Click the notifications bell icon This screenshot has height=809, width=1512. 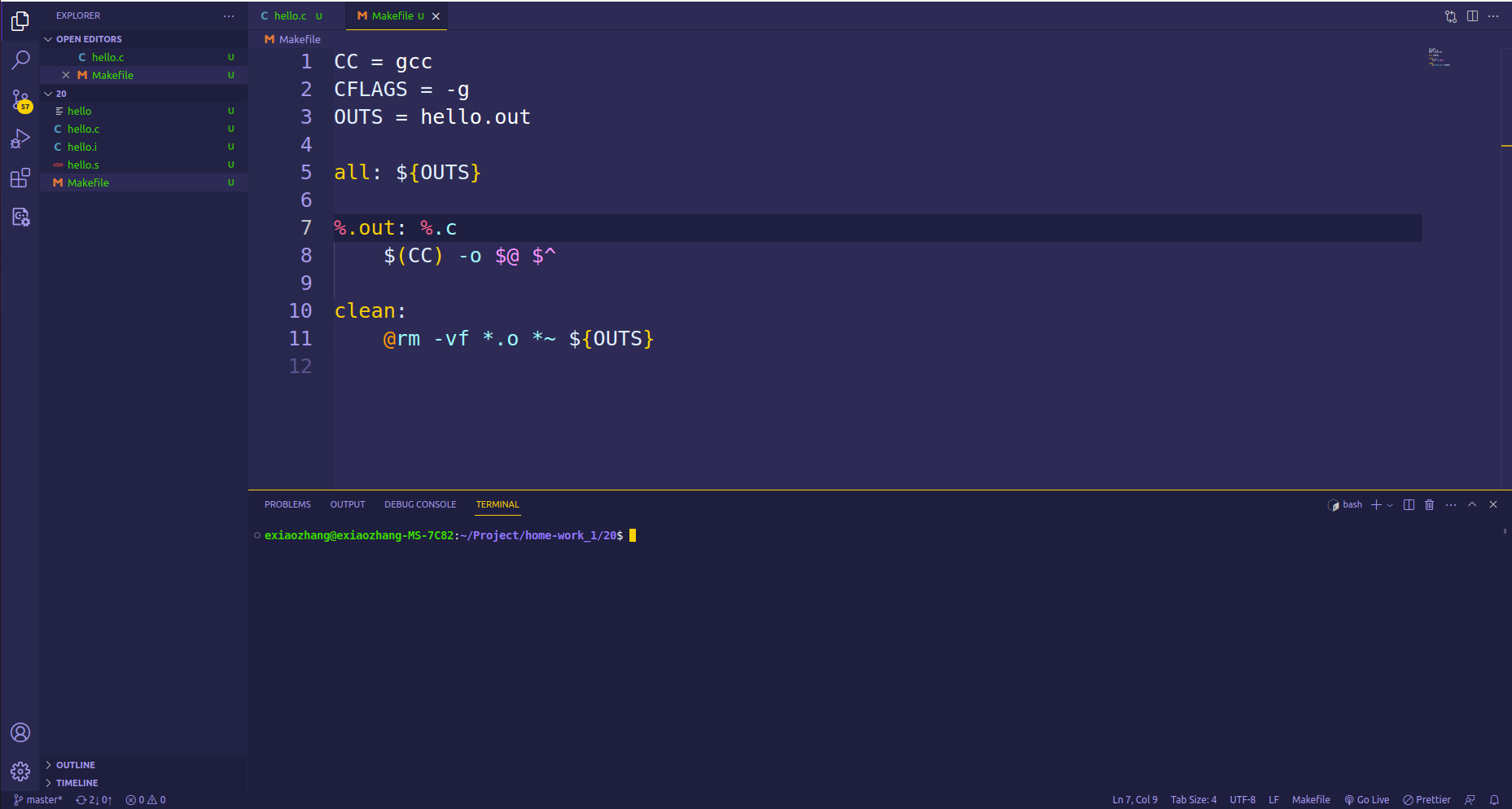pyautogui.click(x=1494, y=800)
